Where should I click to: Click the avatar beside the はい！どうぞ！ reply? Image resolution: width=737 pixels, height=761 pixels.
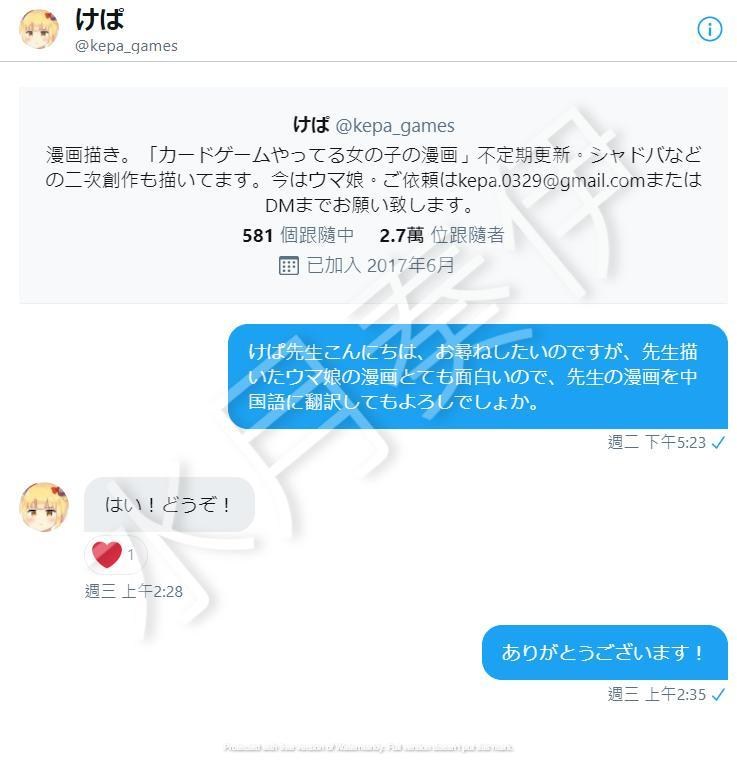pos(44,507)
